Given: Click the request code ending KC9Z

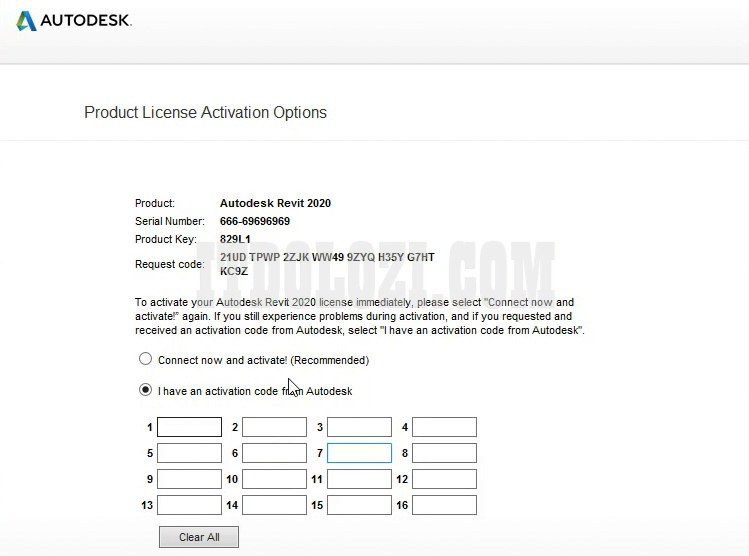Looking at the screenshot, I should click(x=234, y=271).
